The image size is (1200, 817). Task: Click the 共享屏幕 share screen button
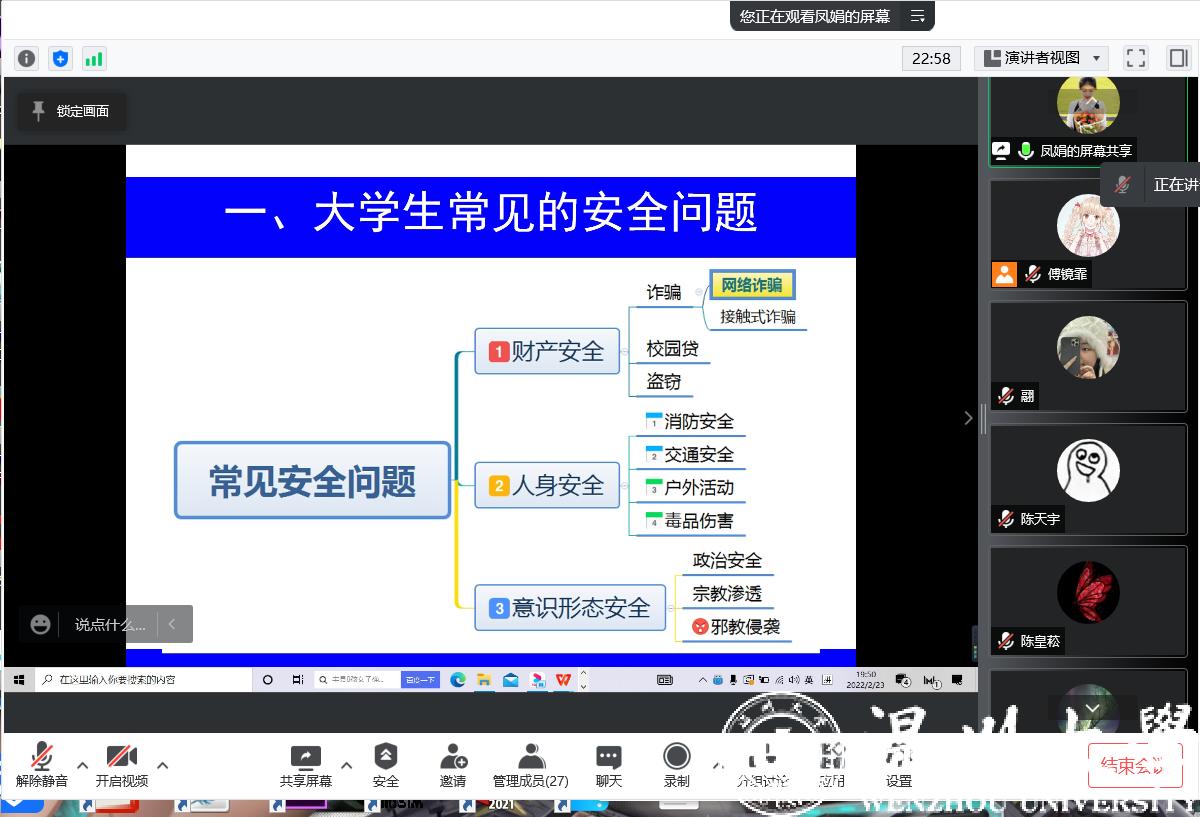(x=305, y=765)
